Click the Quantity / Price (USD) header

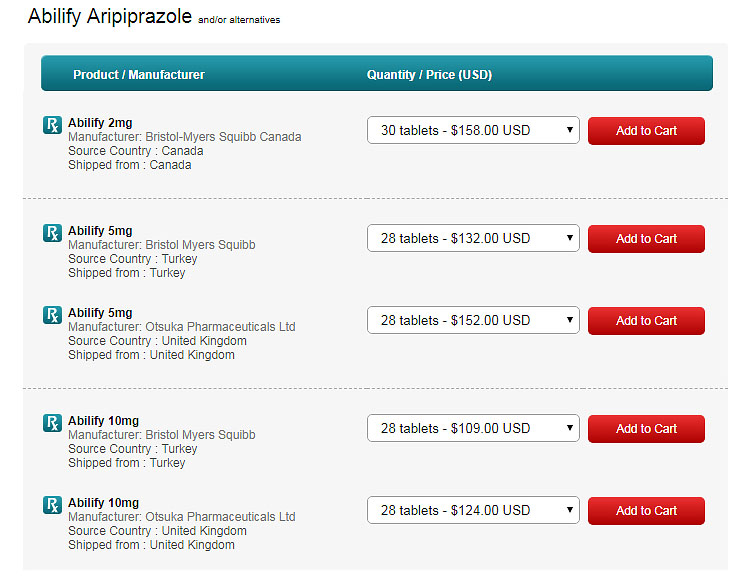(429, 75)
